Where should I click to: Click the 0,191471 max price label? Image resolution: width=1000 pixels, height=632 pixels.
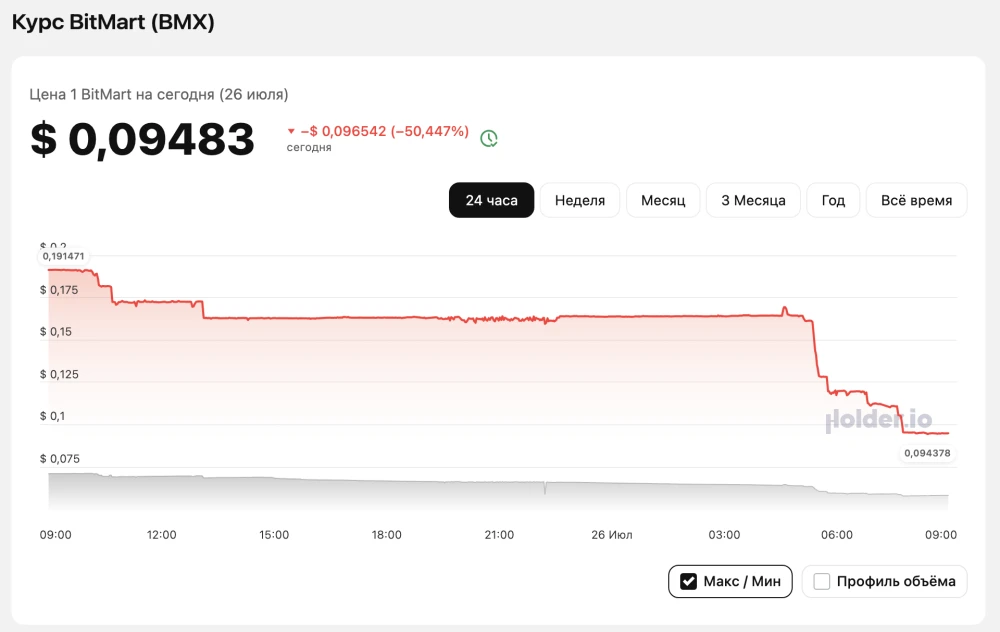coord(63,256)
